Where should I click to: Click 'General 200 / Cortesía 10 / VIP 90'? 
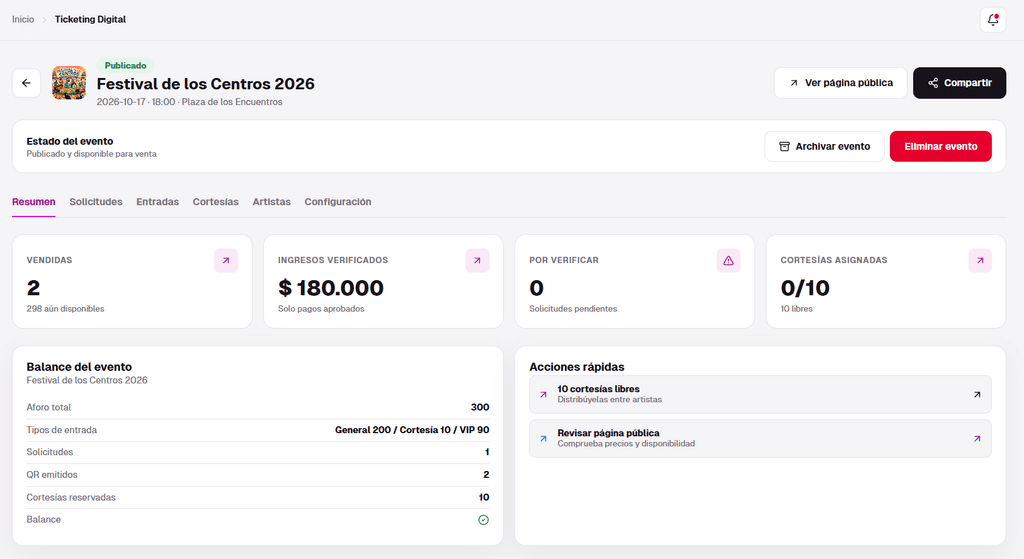(412, 430)
